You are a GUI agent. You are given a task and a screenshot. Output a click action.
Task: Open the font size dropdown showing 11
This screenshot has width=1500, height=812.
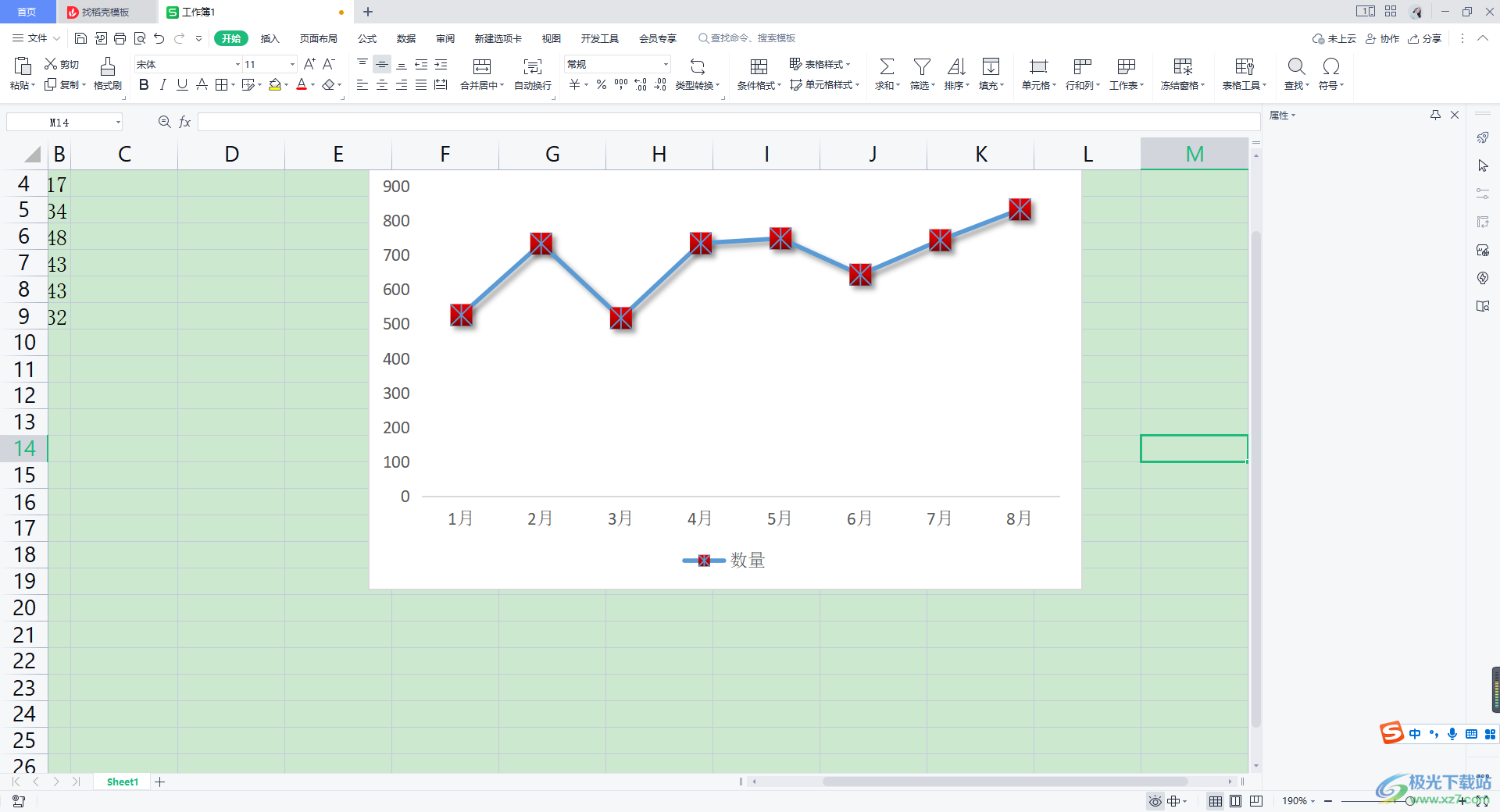click(292, 65)
